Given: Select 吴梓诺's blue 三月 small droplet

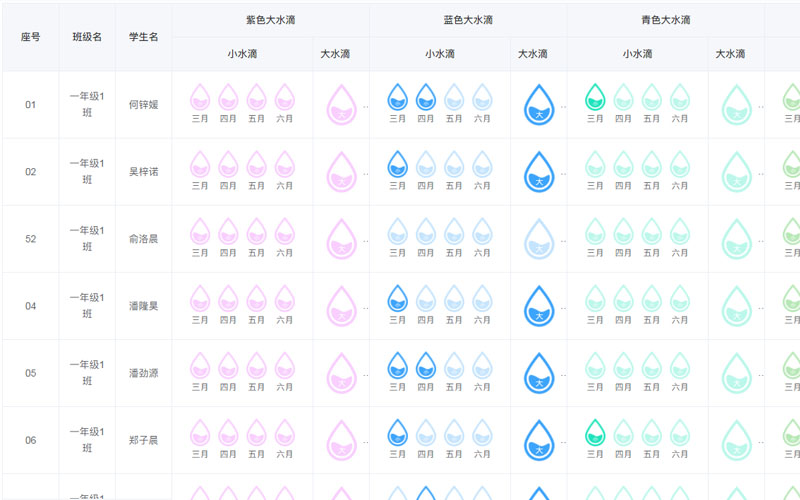Looking at the screenshot, I should pyautogui.click(x=398, y=164).
